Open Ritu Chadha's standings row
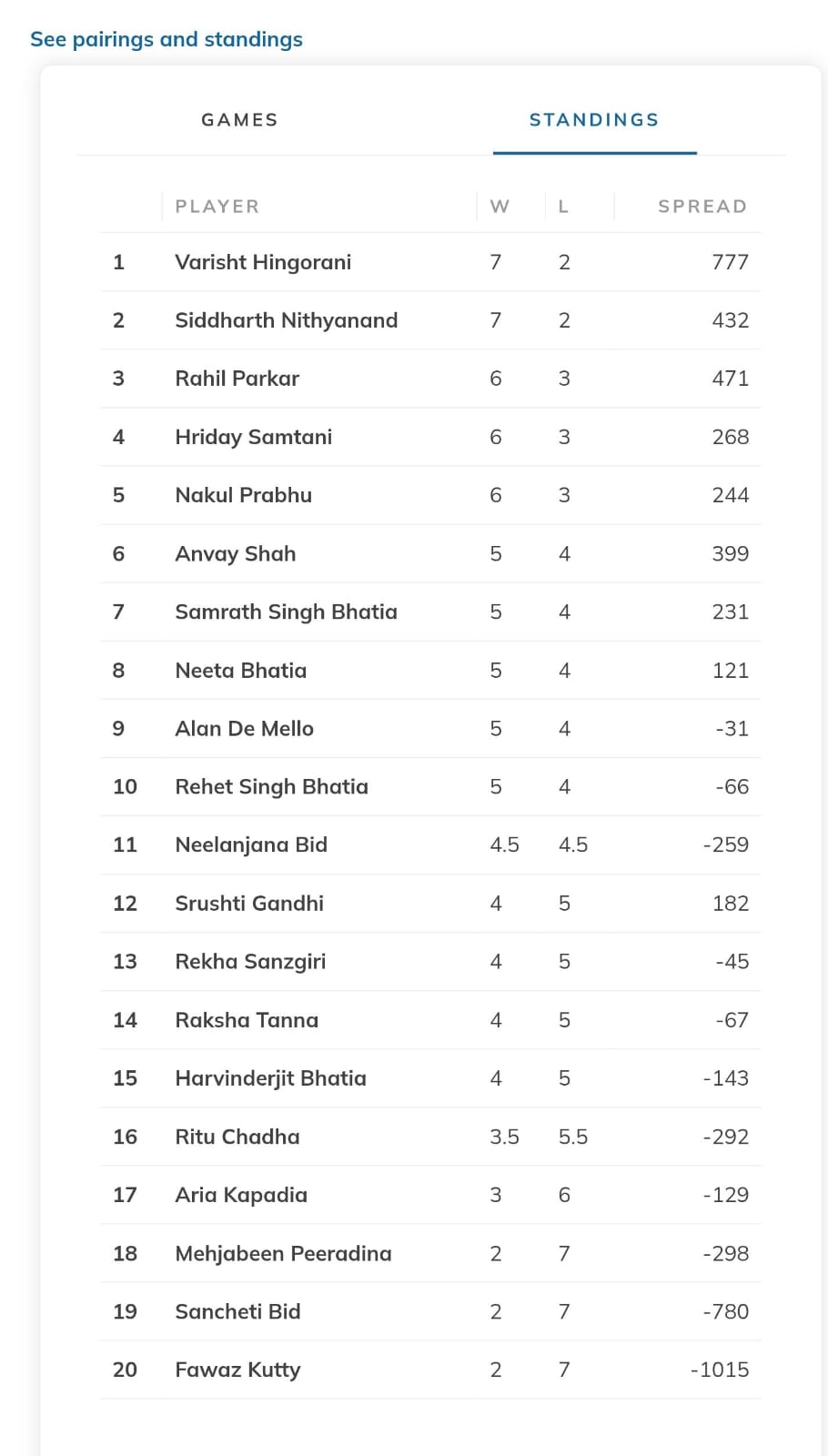 click(237, 1137)
